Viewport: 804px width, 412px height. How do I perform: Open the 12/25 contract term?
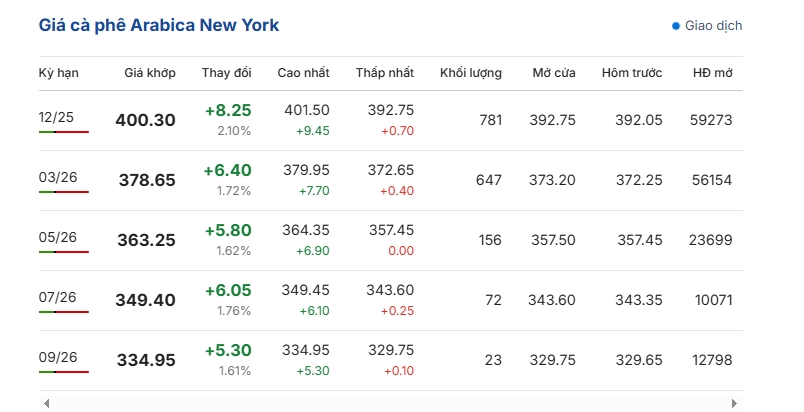coord(57,117)
